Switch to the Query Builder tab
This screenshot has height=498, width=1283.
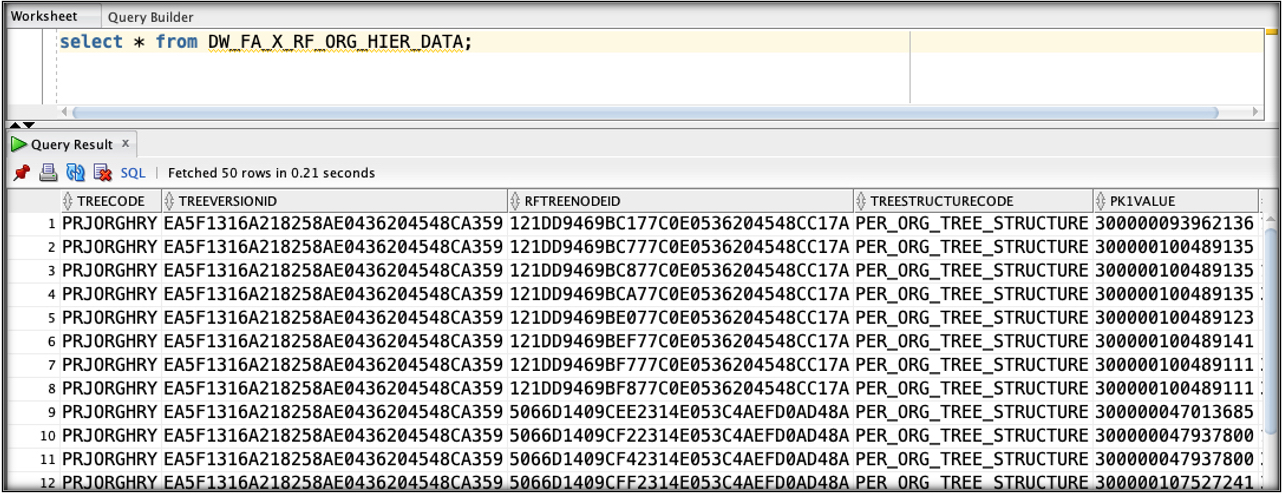coord(151,17)
